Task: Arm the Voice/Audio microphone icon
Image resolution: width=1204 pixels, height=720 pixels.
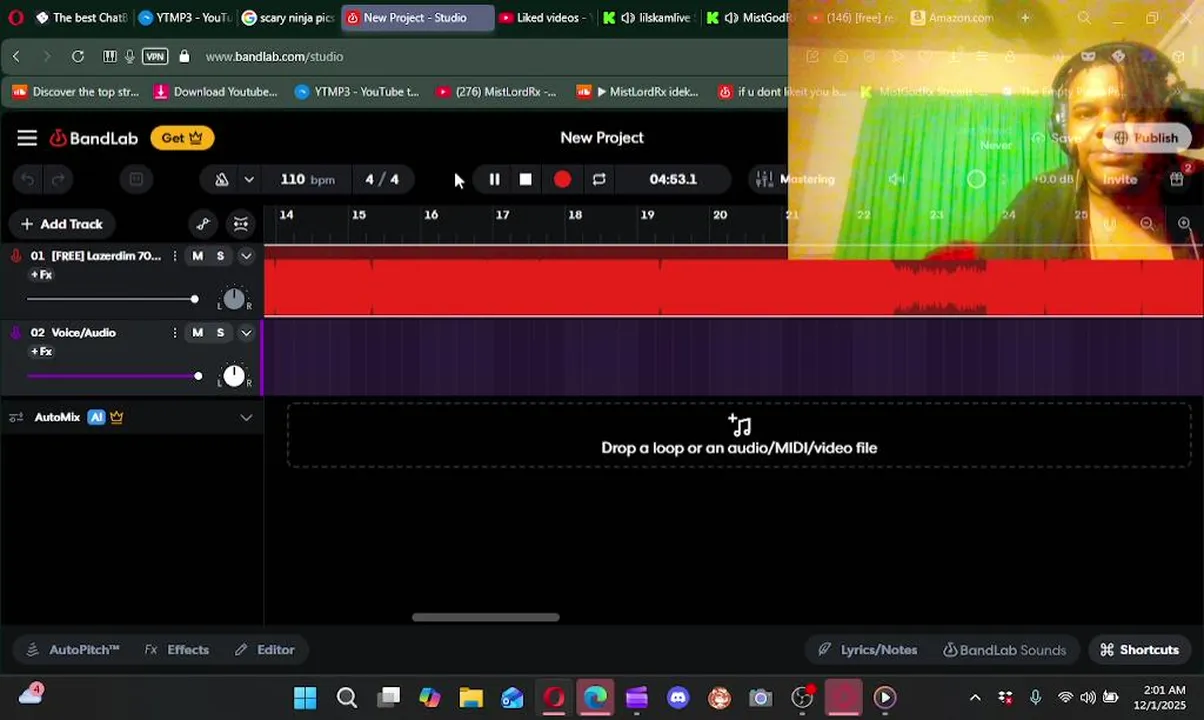Action: [x=16, y=333]
